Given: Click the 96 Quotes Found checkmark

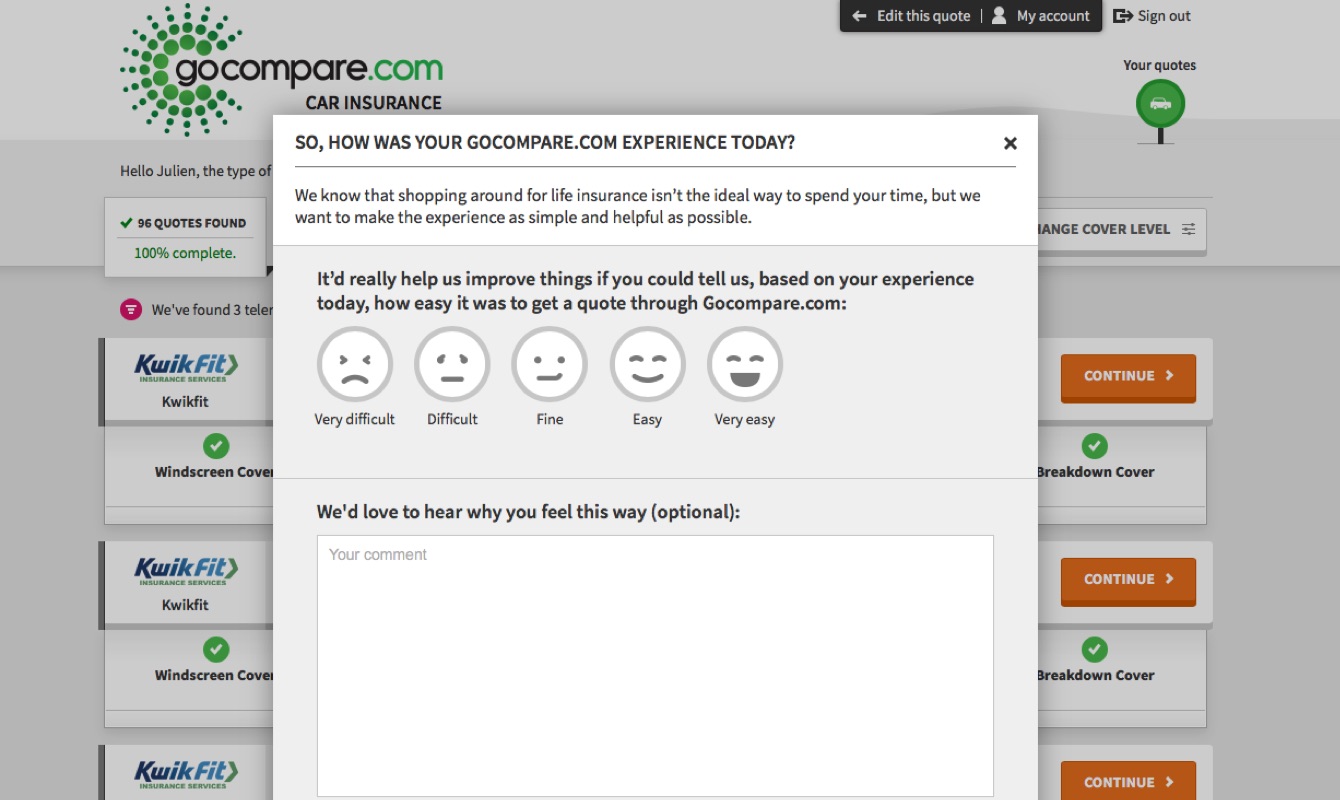Looking at the screenshot, I should pyautogui.click(x=126, y=223).
